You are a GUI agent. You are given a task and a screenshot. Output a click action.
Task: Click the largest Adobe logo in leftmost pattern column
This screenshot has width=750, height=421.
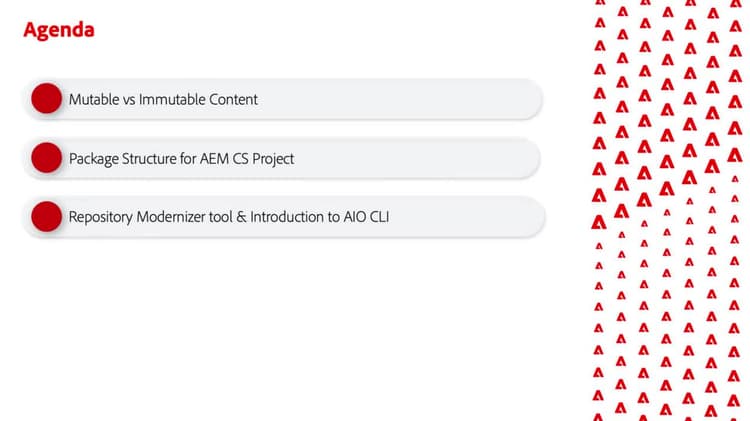599,222
